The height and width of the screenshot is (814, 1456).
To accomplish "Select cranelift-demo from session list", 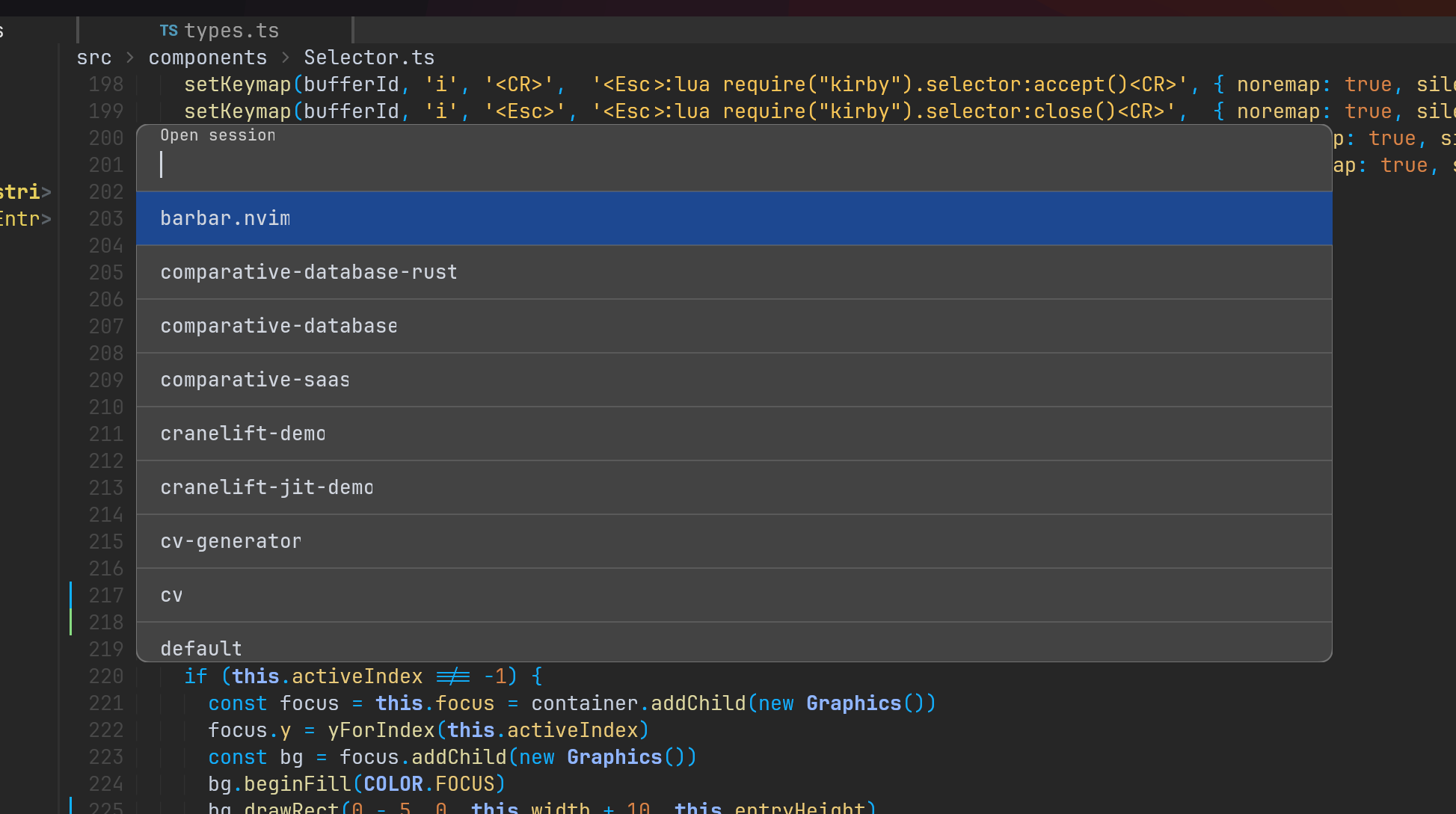I will click(733, 434).
